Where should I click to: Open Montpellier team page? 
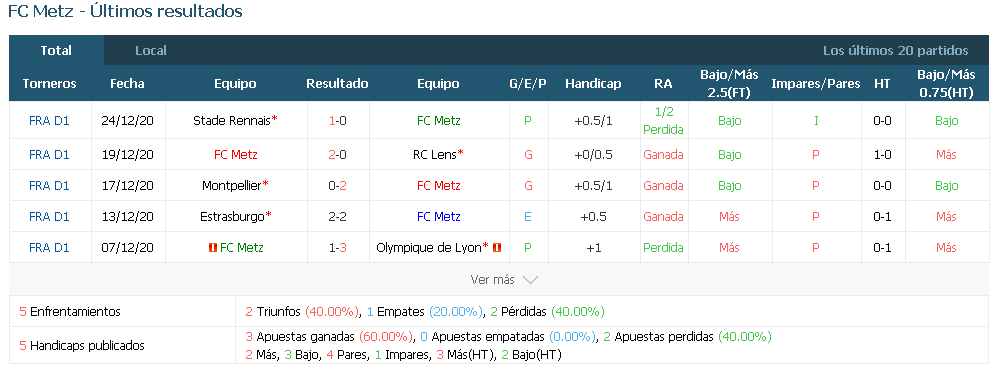(231, 186)
